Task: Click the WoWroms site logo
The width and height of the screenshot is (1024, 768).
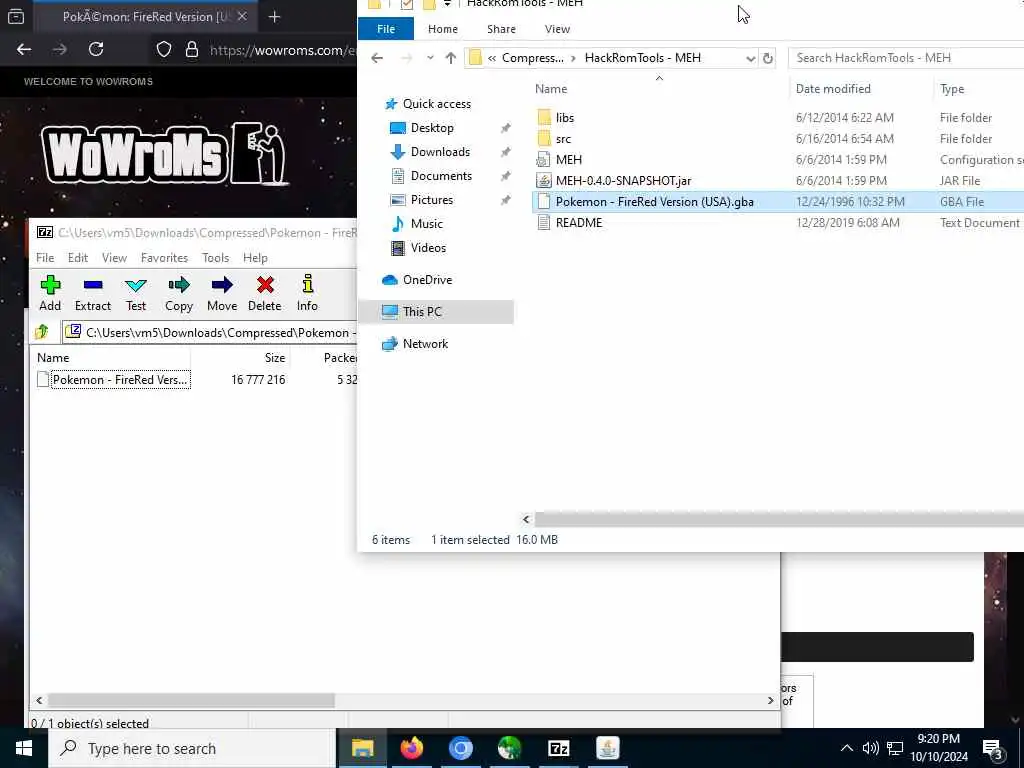Action: 165,154
